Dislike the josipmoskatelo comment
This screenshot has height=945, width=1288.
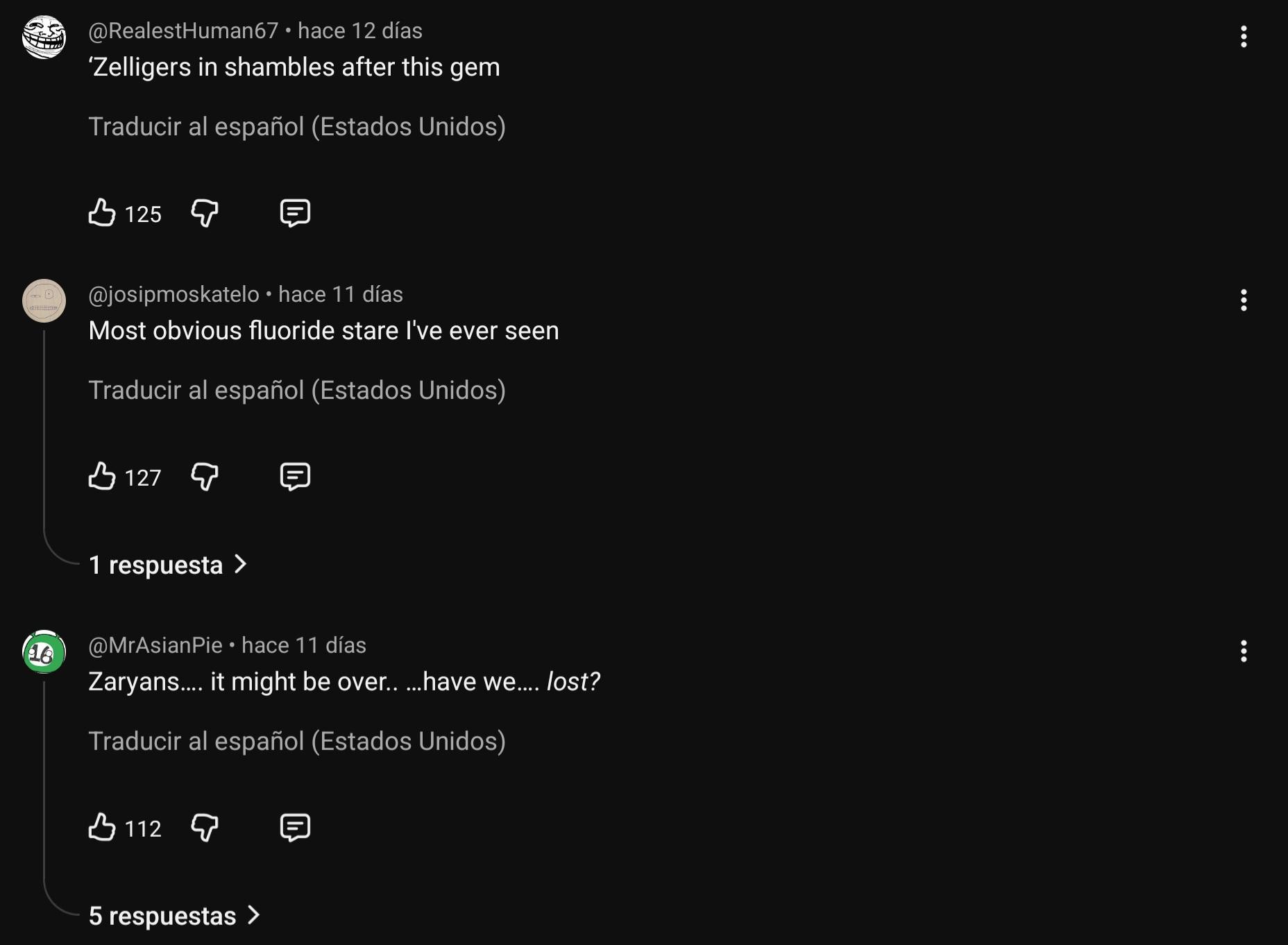[x=205, y=477]
